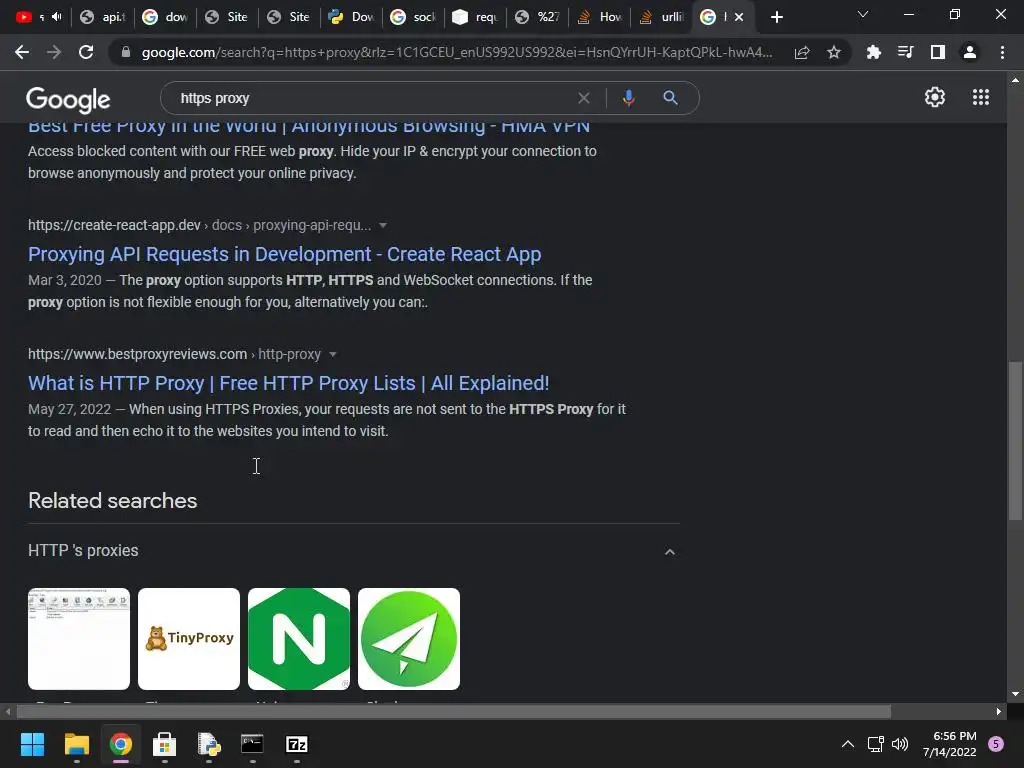Click horizontal scrollbar right arrow
The width and height of the screenshot is (1024, 768).
point(999,711)
